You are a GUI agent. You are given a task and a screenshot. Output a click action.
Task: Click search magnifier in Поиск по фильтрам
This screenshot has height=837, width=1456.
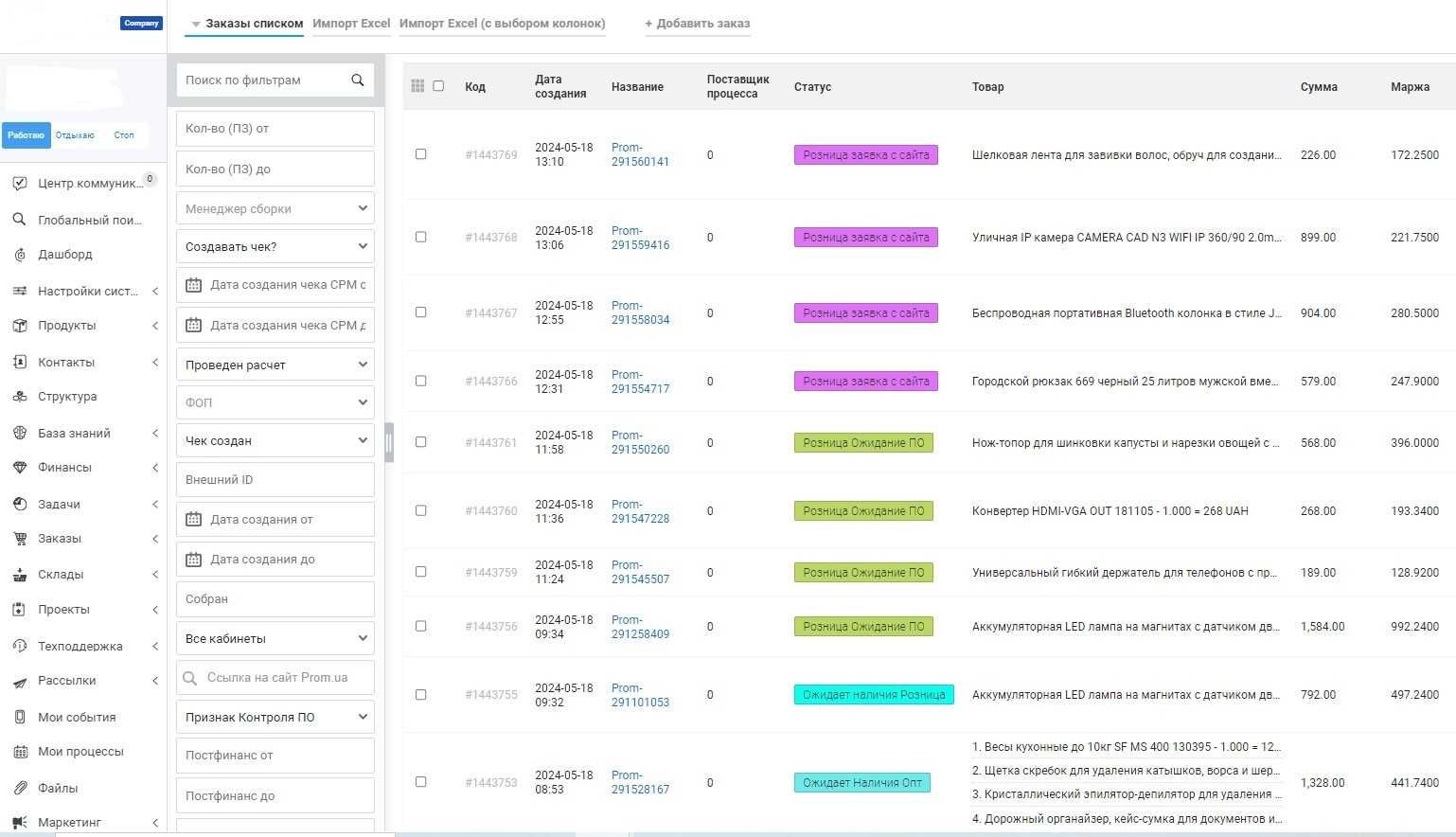tap(358, 80)
